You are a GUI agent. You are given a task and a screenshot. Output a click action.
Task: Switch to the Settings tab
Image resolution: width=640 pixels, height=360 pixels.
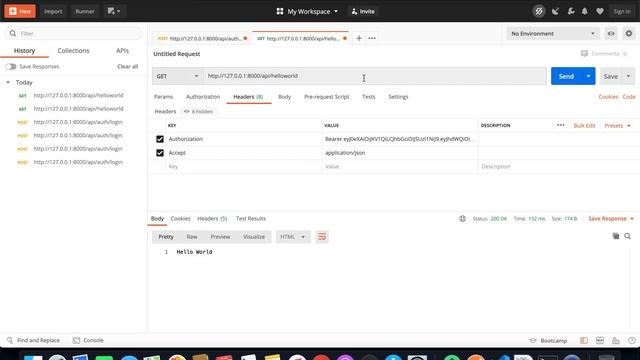point(398,97)
